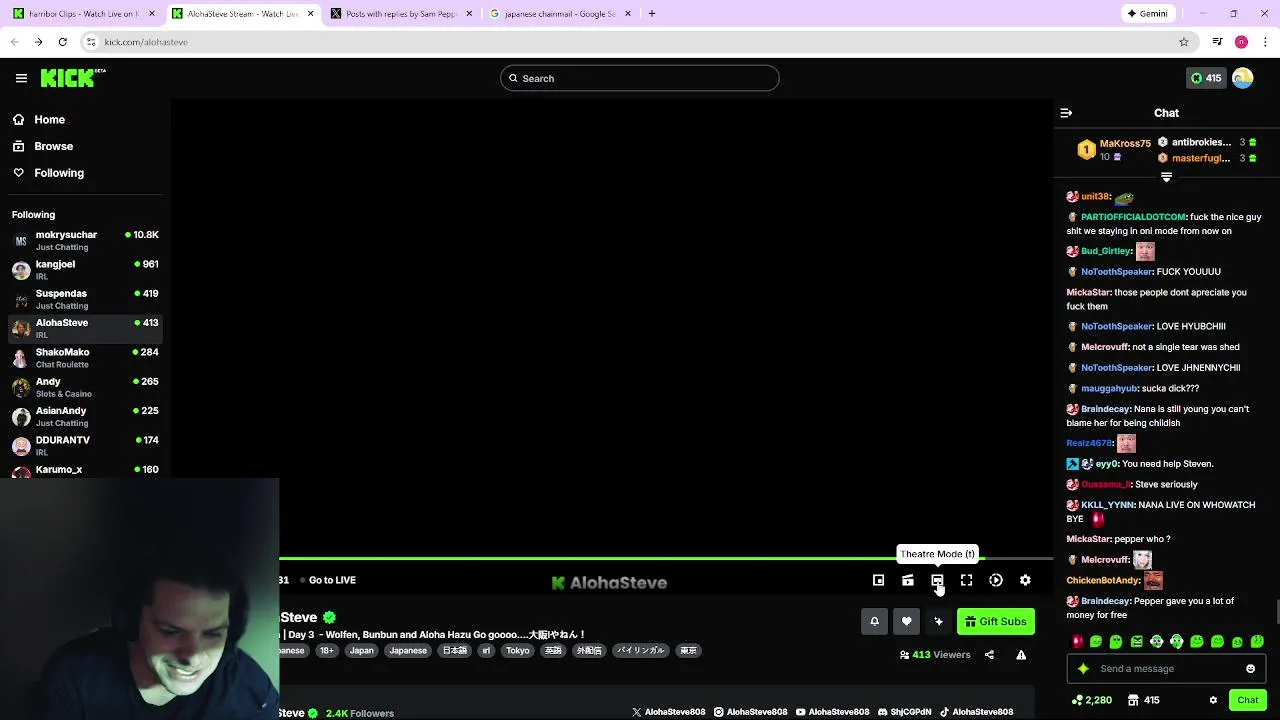Click the red emote in quick emote row
The width and height of the screenshot is (1280, 720).
click(x=1077, y=642)
